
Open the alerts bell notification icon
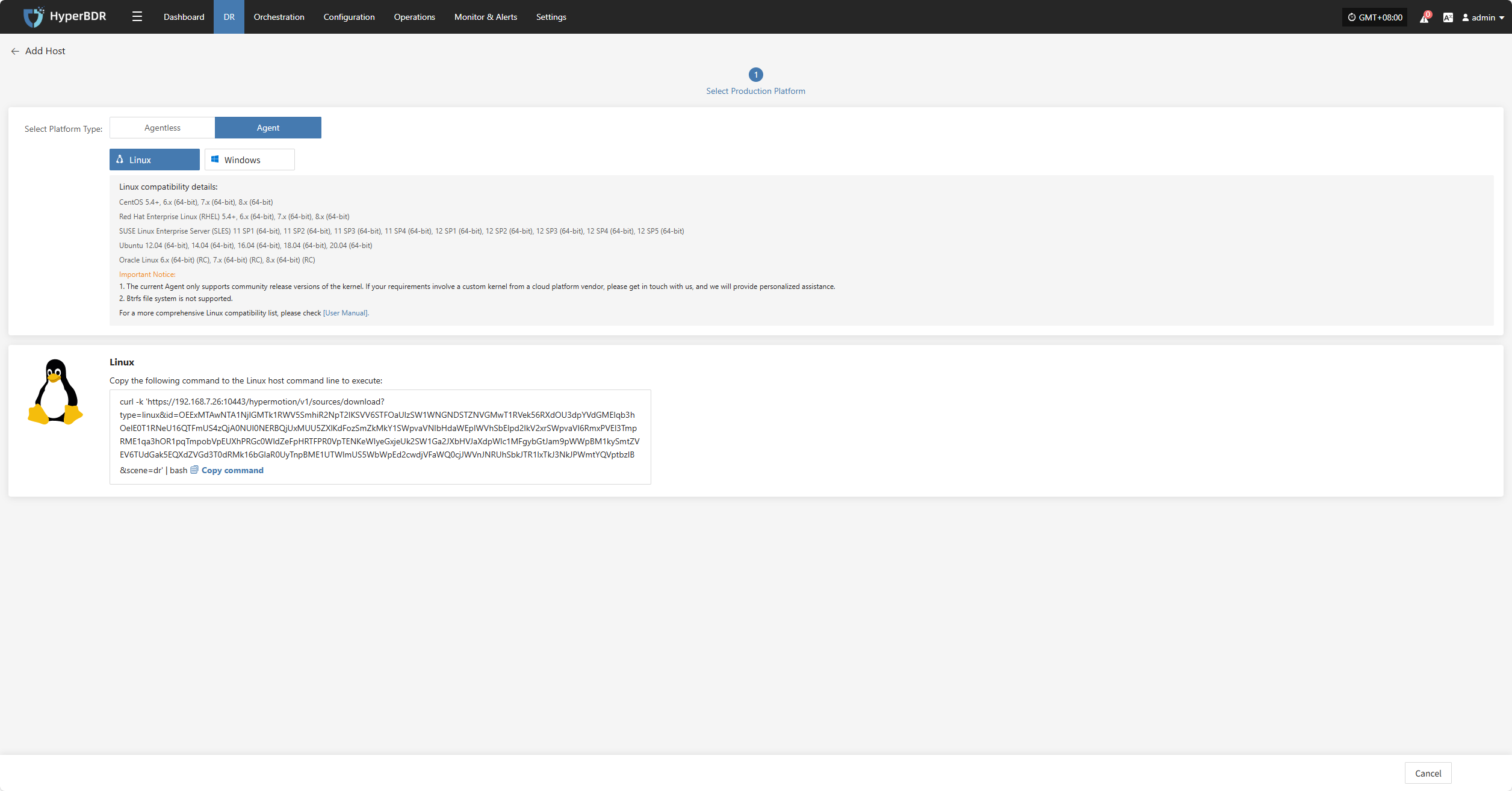1424,17
